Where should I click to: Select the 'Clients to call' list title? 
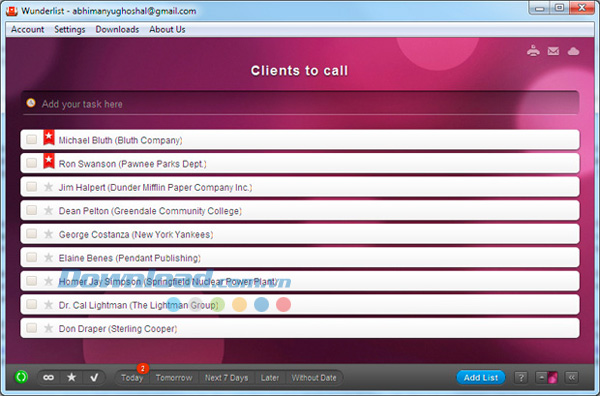tap(300, 71)
